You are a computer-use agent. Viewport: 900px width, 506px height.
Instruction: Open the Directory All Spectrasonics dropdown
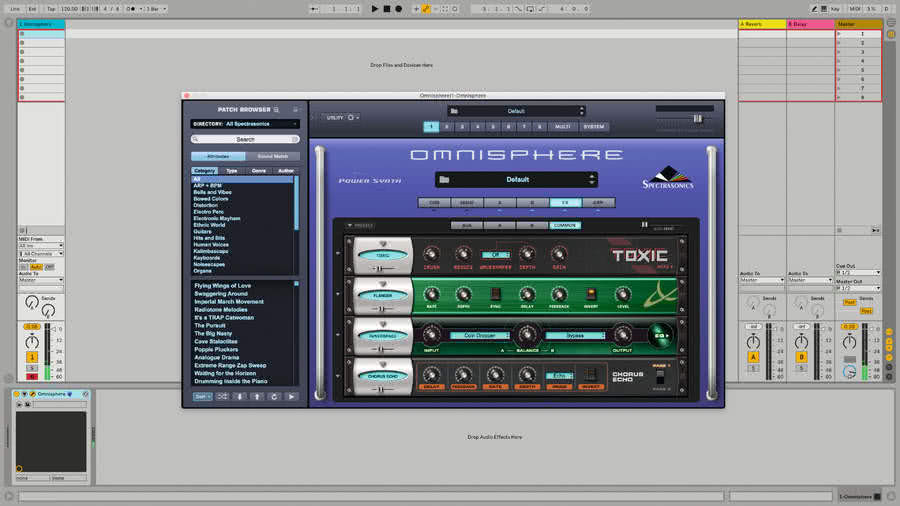pos(245,124)
